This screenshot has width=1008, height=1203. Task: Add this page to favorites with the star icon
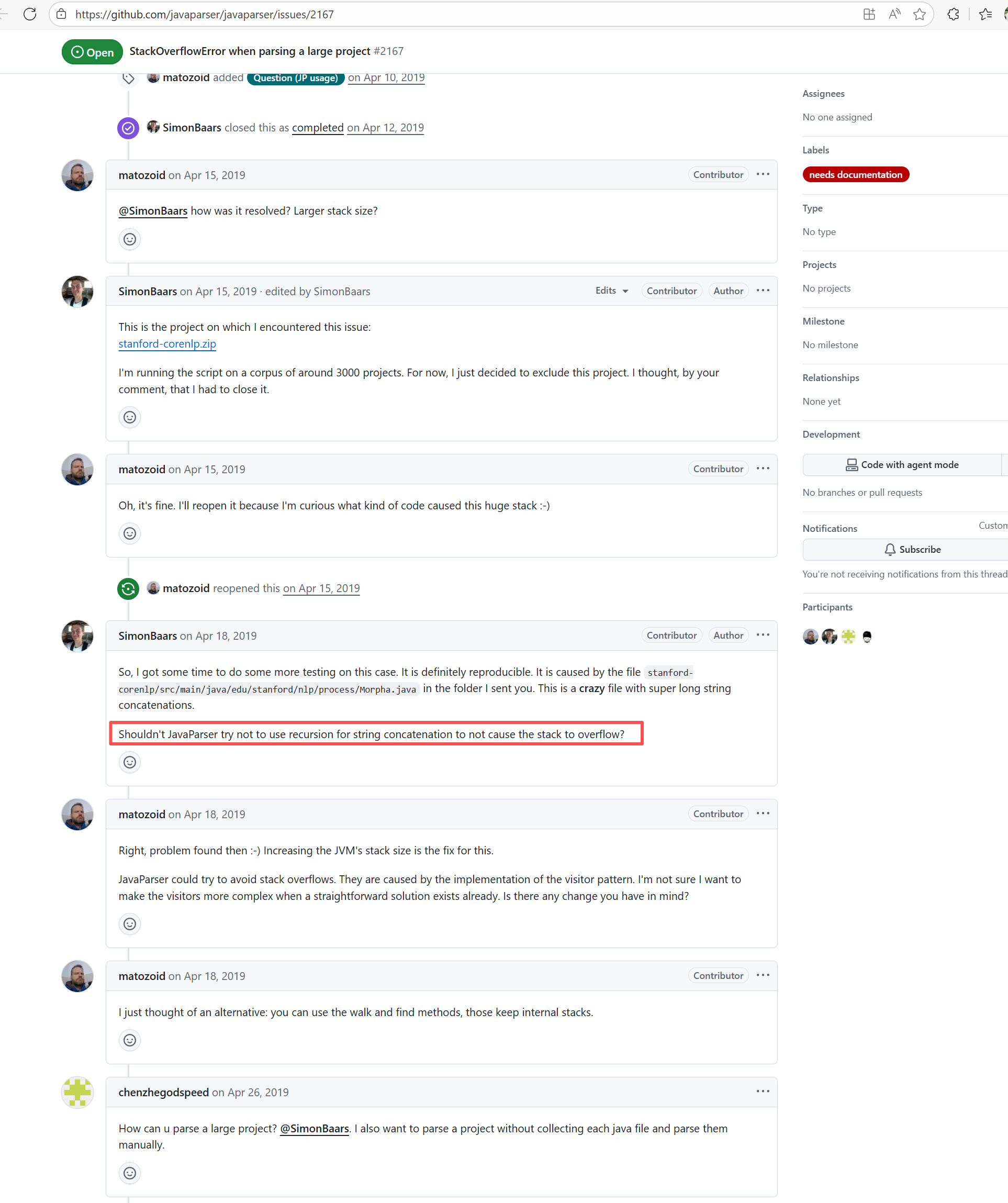pyautogui.click(x=920, y=14)
